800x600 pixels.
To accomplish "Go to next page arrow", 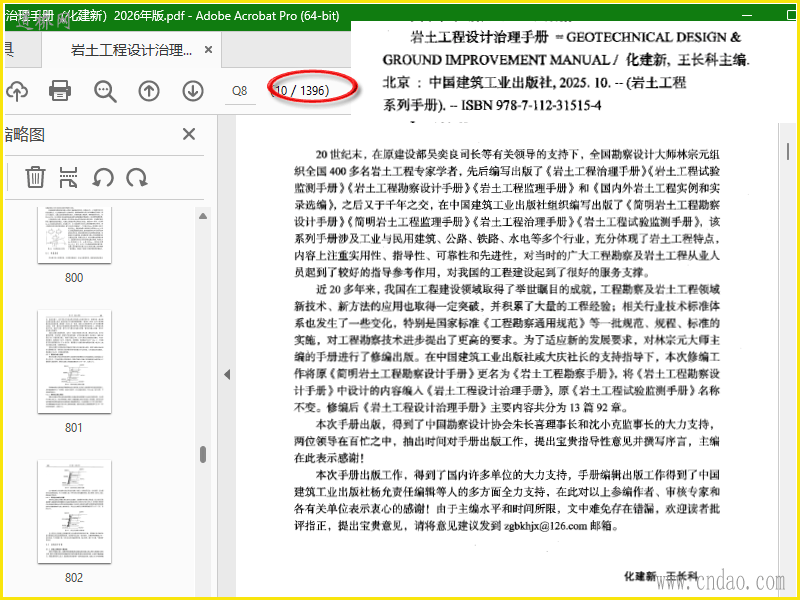I will pyautogui.click(x=193, y=91).
